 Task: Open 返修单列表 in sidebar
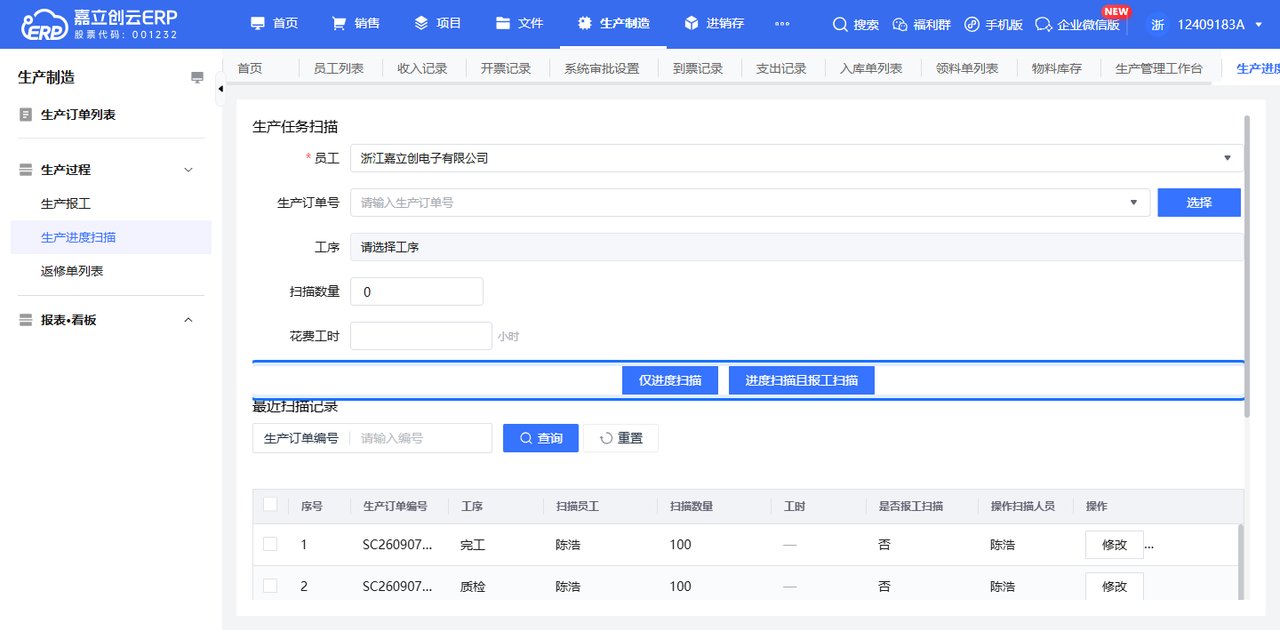click(x=72, y=271)
